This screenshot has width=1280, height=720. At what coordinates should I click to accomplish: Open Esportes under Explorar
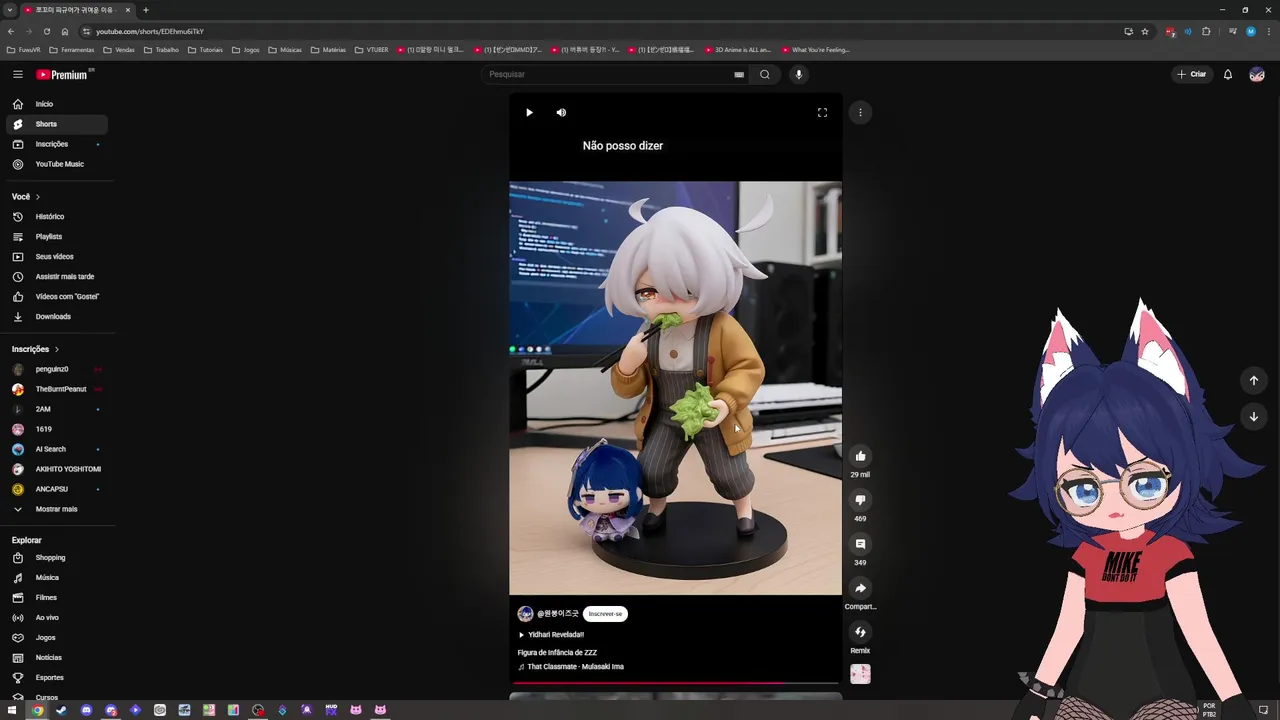(57, 678)
